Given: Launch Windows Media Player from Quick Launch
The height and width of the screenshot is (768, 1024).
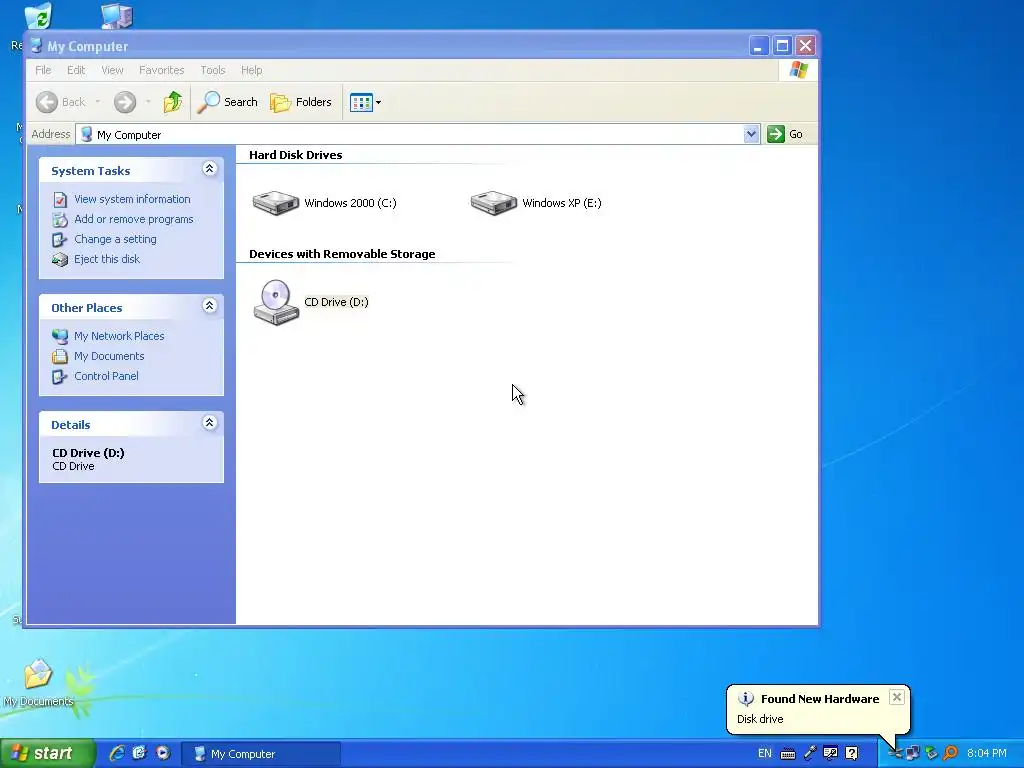Looking at the screenshot, I should [163, 753].
